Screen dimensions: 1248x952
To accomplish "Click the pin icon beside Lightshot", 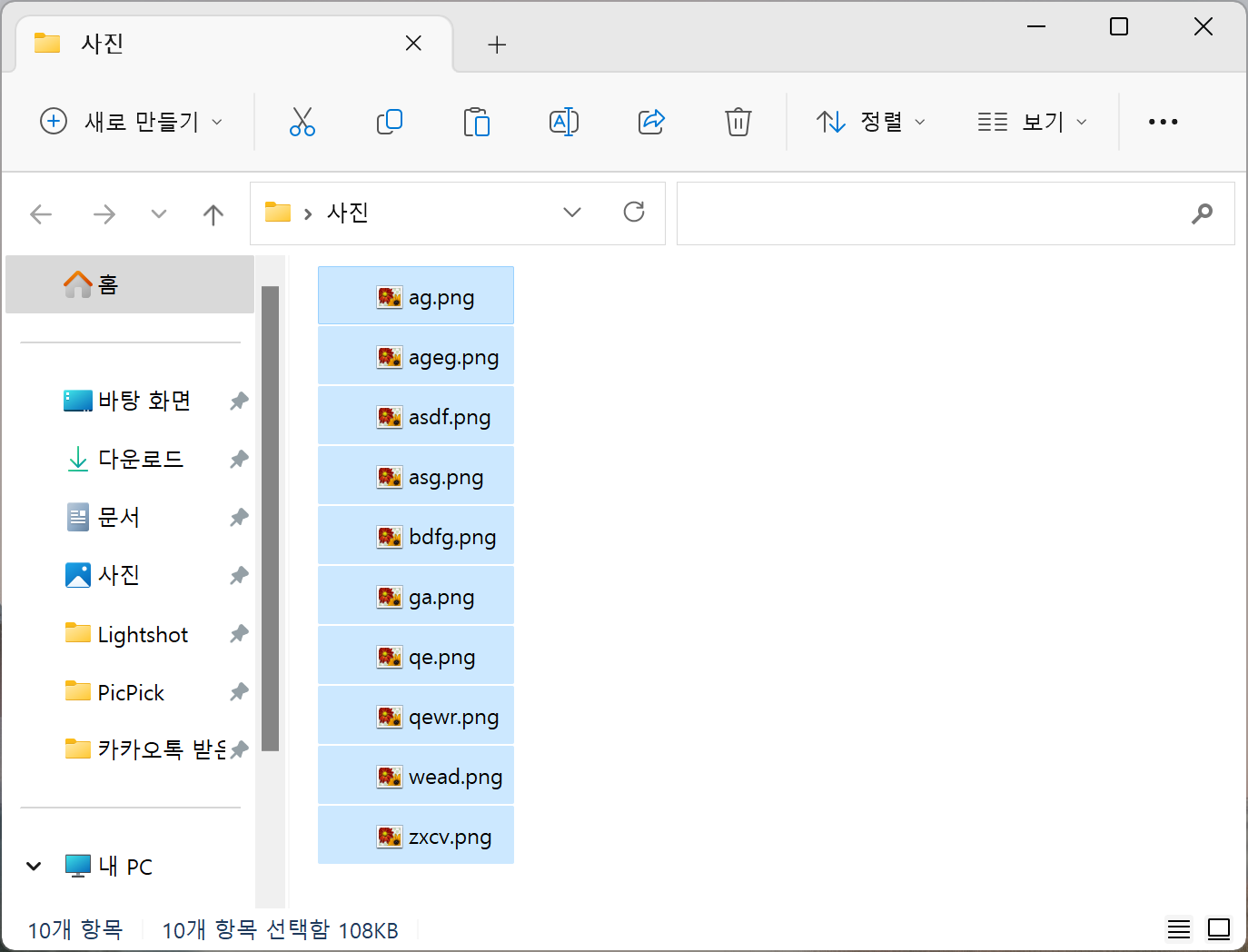I will click(239, 633).
